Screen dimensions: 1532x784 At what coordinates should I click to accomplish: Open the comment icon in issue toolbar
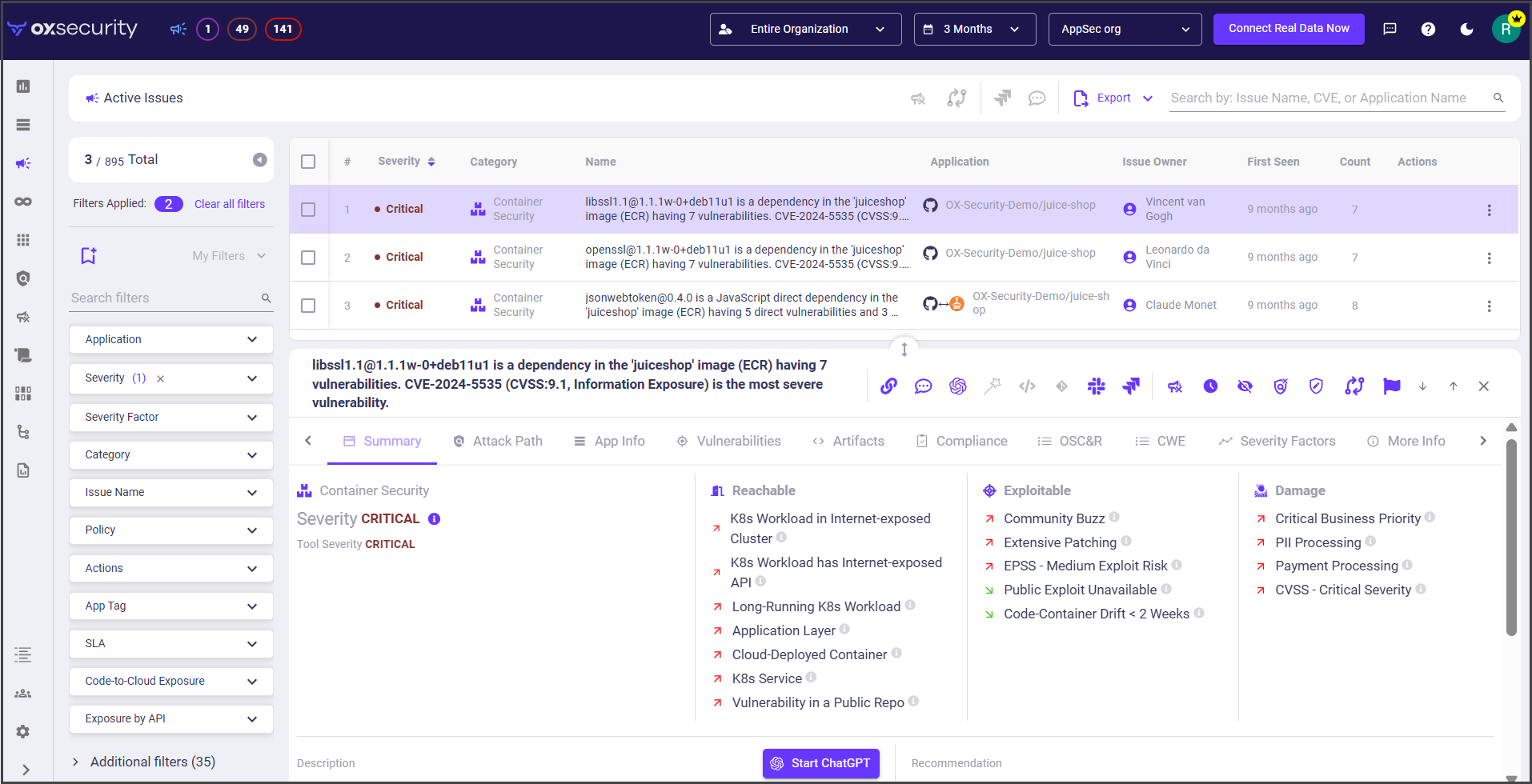pos(923,386)
